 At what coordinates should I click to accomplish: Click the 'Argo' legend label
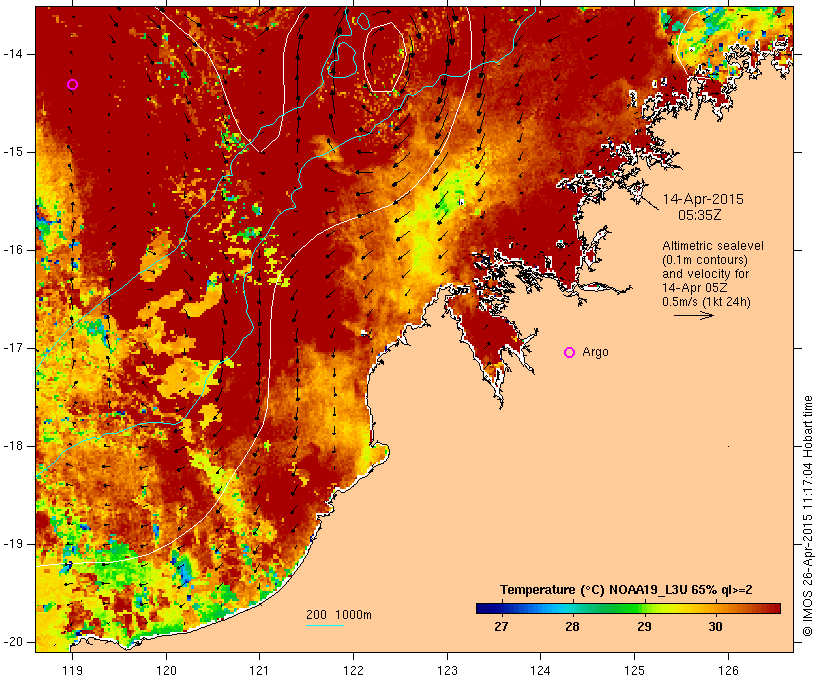point(595,352)
